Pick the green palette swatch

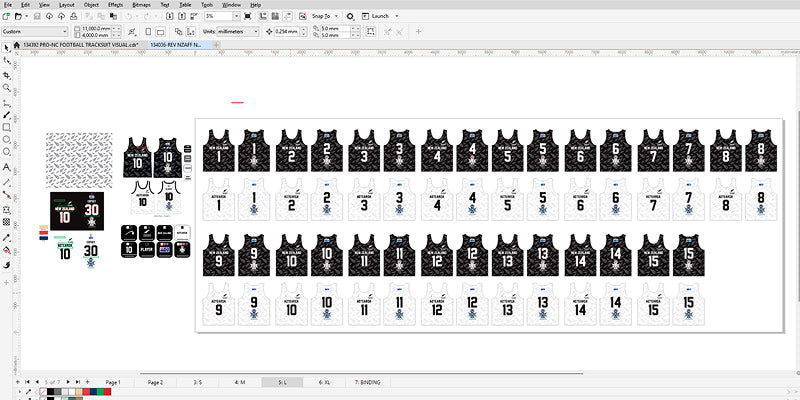coord(100,391)
